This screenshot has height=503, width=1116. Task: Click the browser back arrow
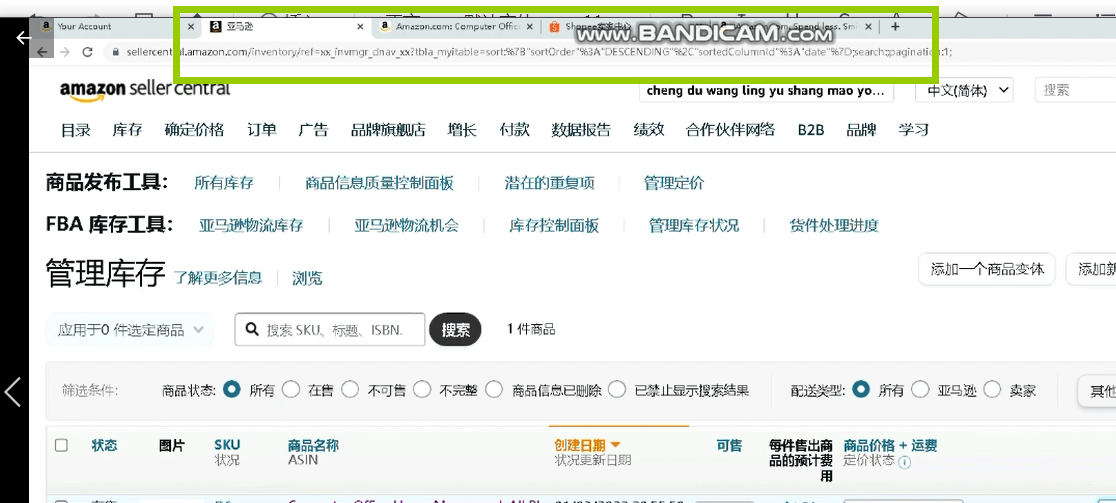point(43,52)
